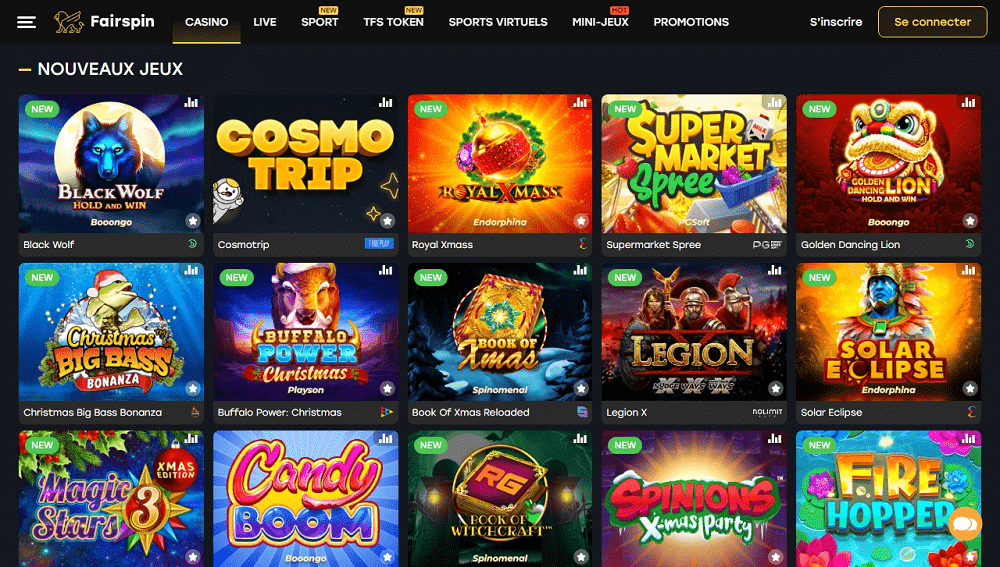The image size is (1000, 567).
Task: Toggle favorite star on Royal Xmass
Action: coord(581,221)
